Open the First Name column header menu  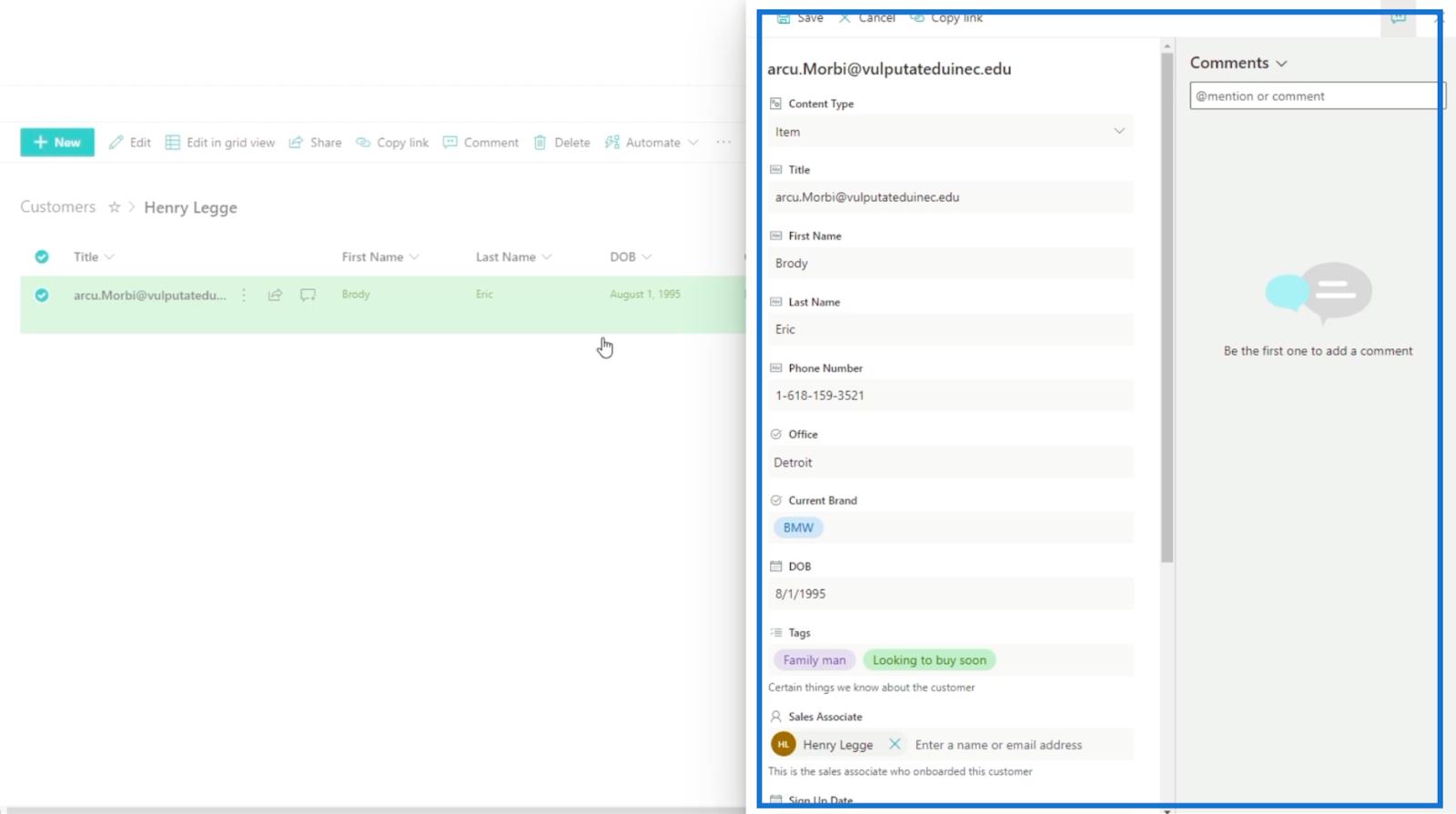(380, 256)
